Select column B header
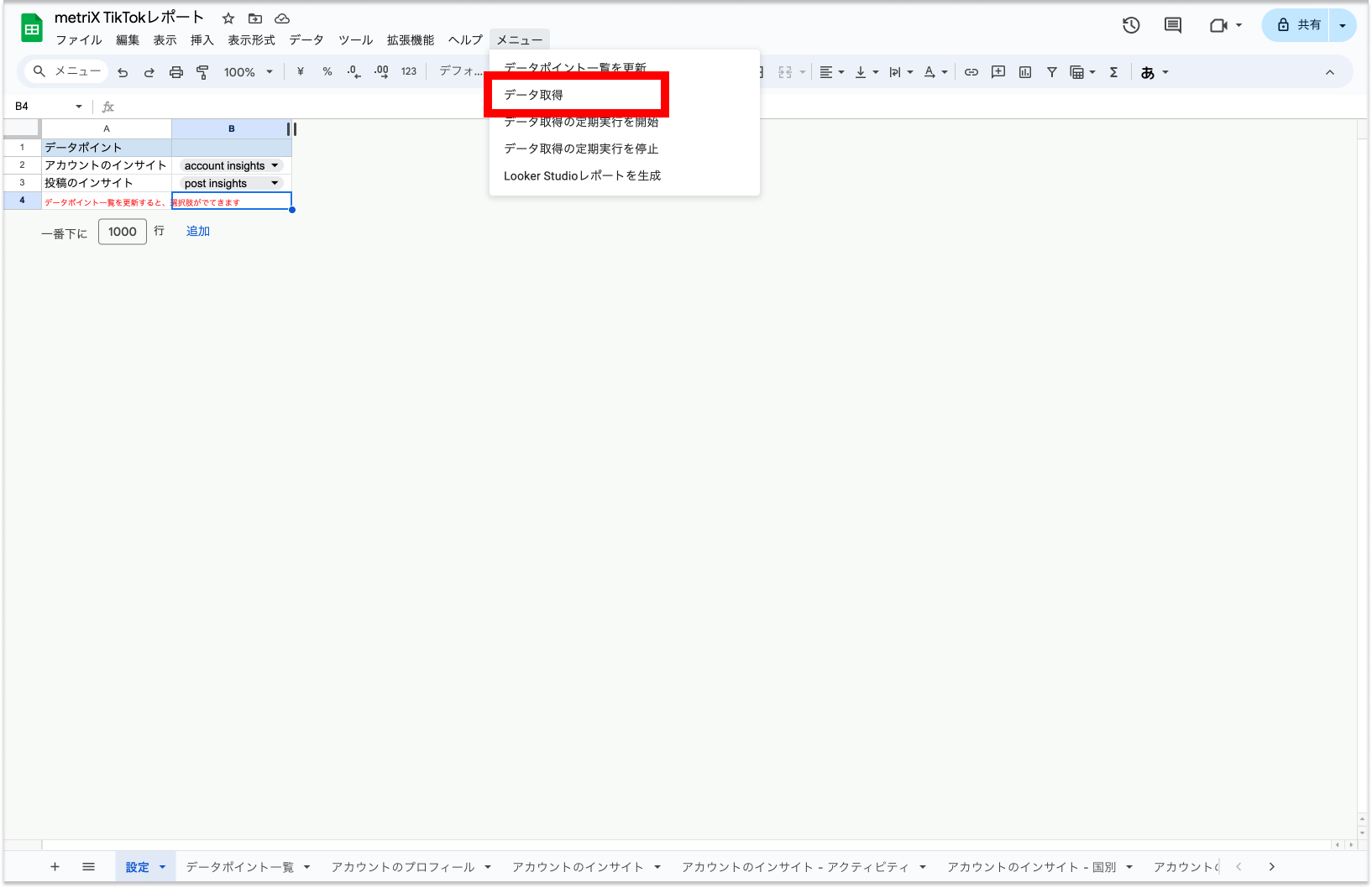This screenshot has height=888, width=1372. [x=232, y=128]
